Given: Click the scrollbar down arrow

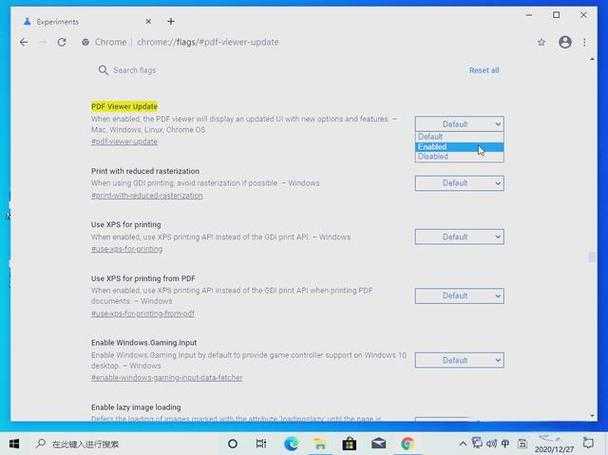Looking at the screenshot, I should click(x=592, y=416).
